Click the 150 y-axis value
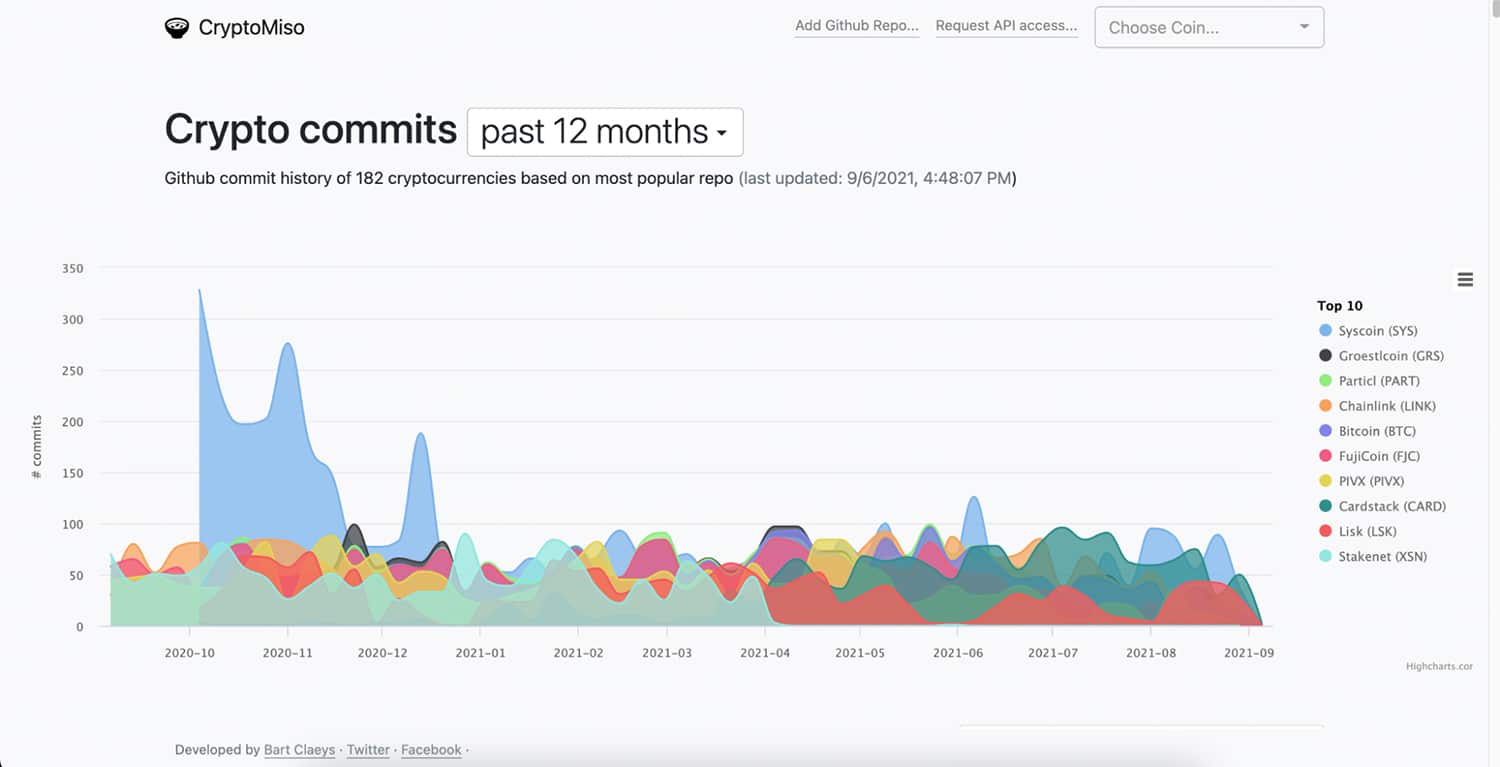This screenshot has width=1500, height=767. tap(72, 473)
